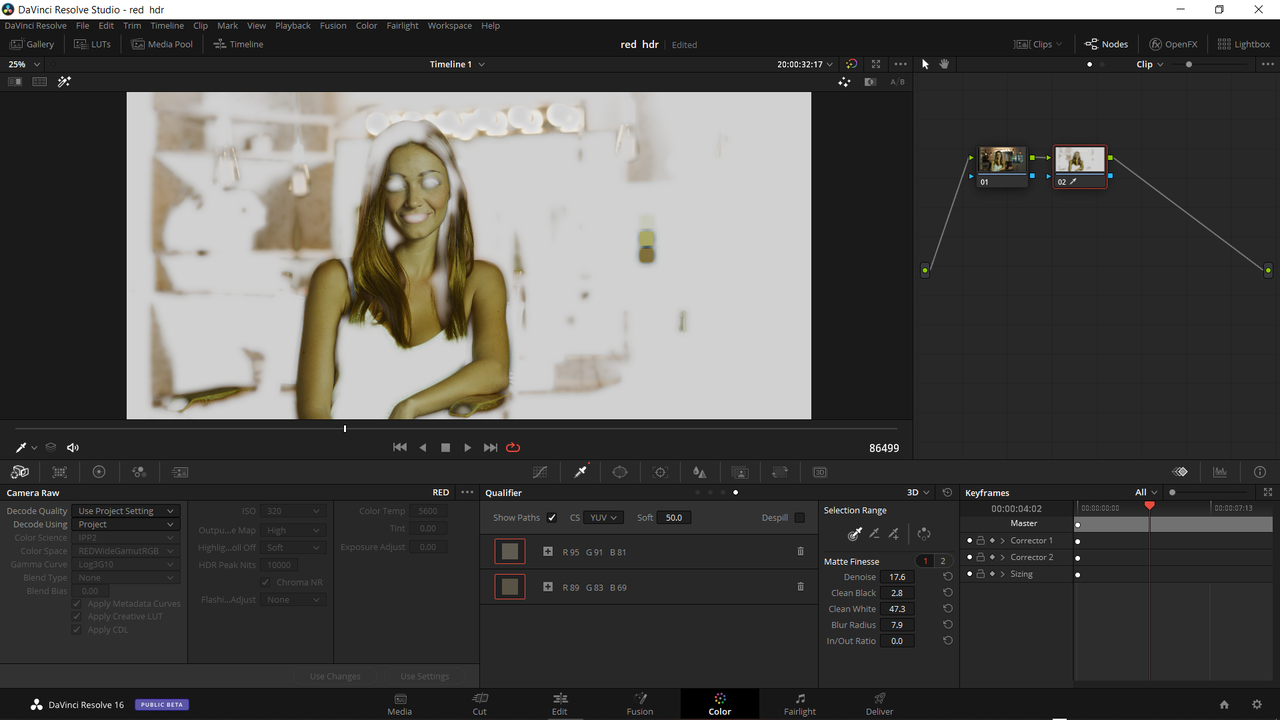Viewport: 1280px width, 720px height.
Task: Reset the Denoise value
Action: (x=948, y=577)
